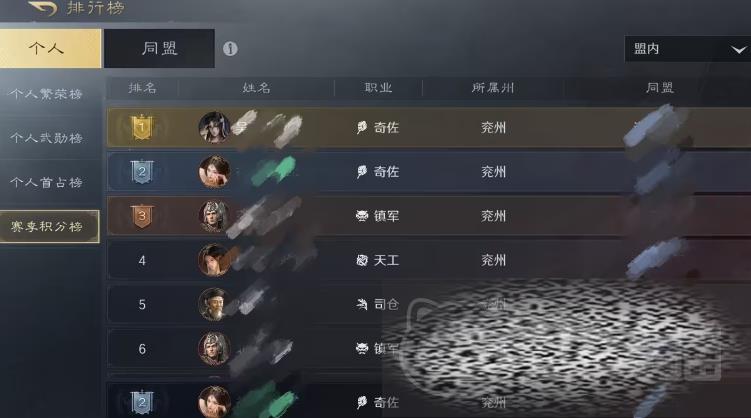The image size is (751, 418).
Task: Switch to the 个人 tab
Action: [50, 48]
